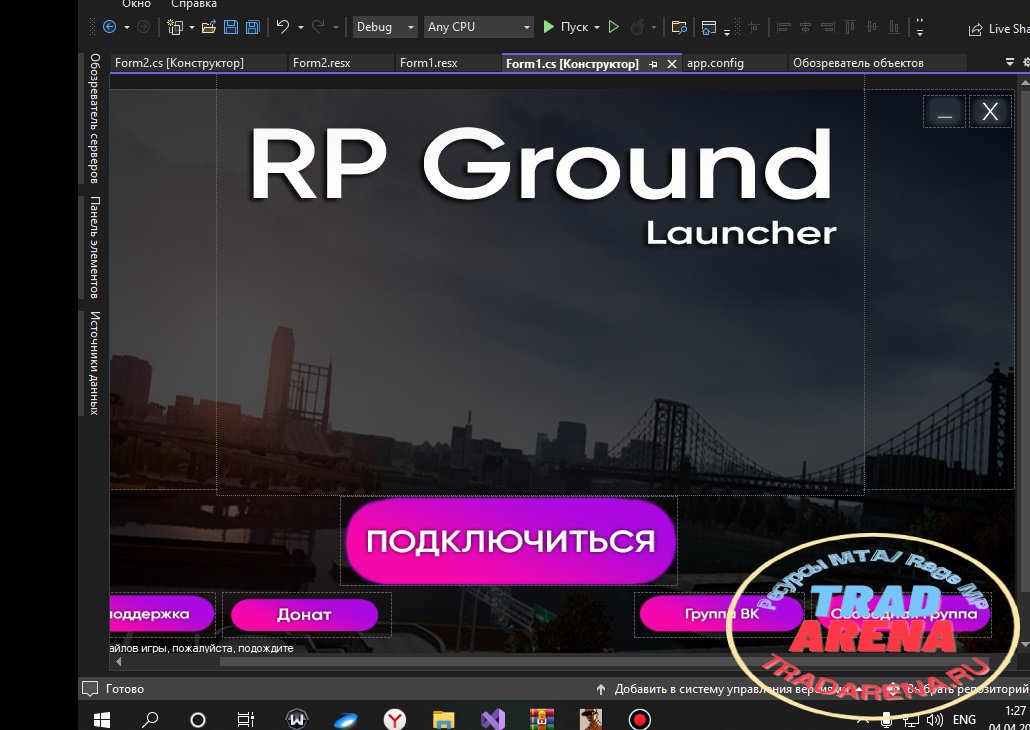Expand the Any CPU platform dropdown
This screenshot has height=730, width=1030.
click(x=478, y=27)
